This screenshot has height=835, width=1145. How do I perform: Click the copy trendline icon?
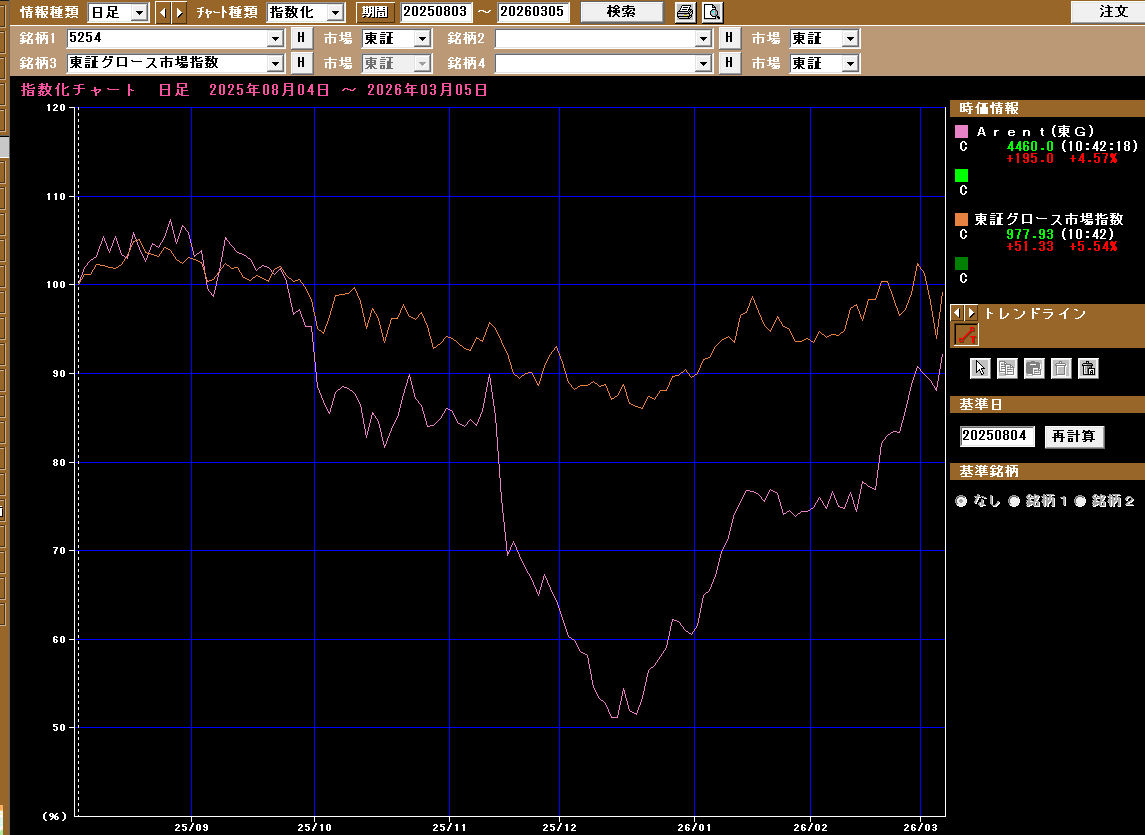pyautogui.click(x=1007, y=368)
